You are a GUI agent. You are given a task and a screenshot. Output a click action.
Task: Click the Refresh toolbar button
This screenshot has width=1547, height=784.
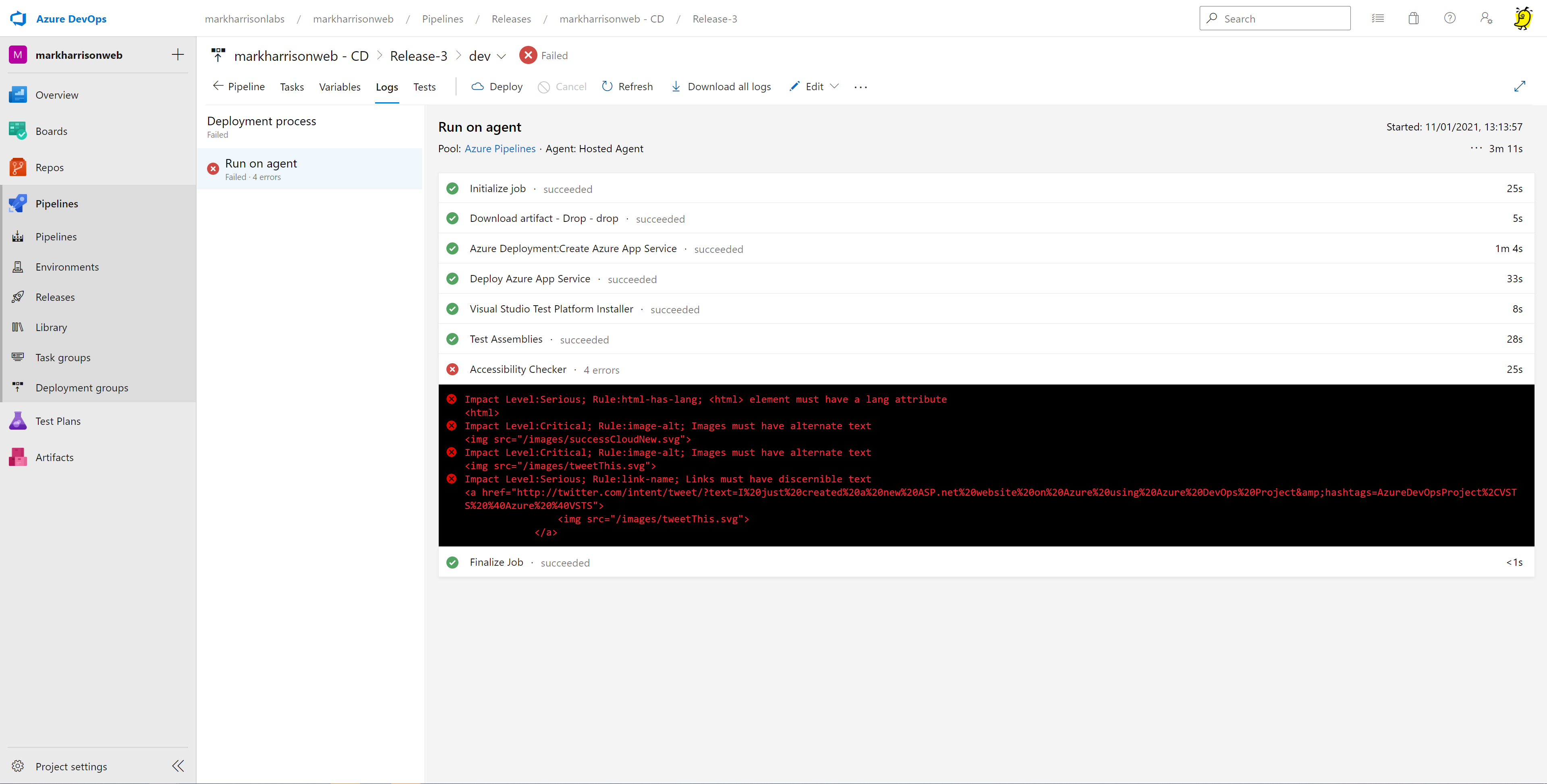pyautogui.click(x=627, y=87)
